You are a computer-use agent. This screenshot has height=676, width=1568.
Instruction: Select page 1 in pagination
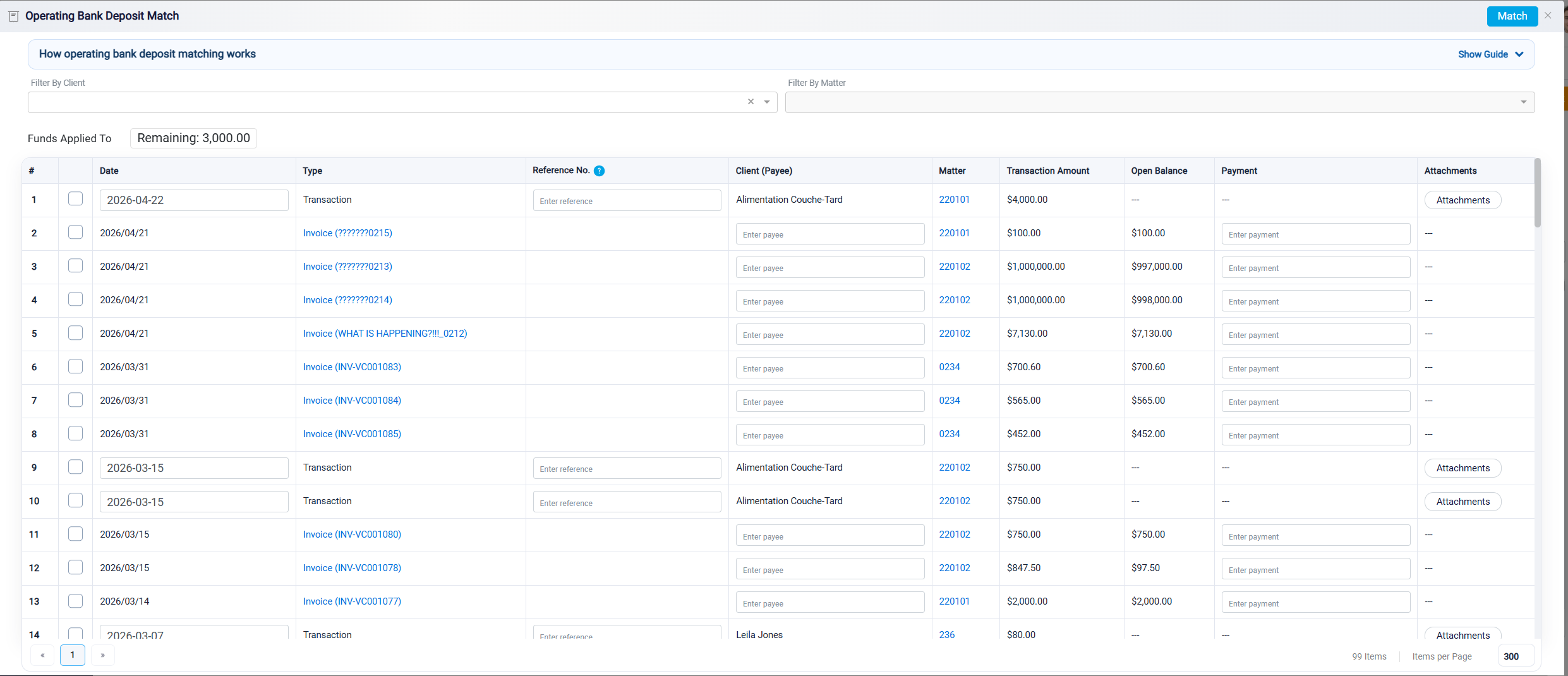pyautogui.click(x=73, y=655)
